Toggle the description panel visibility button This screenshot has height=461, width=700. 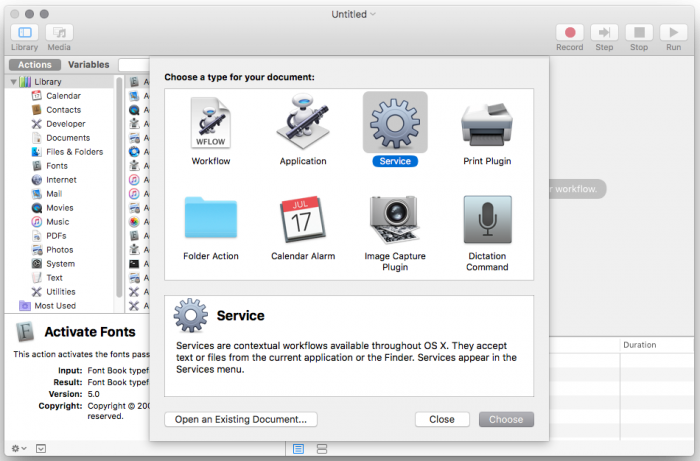41,449
